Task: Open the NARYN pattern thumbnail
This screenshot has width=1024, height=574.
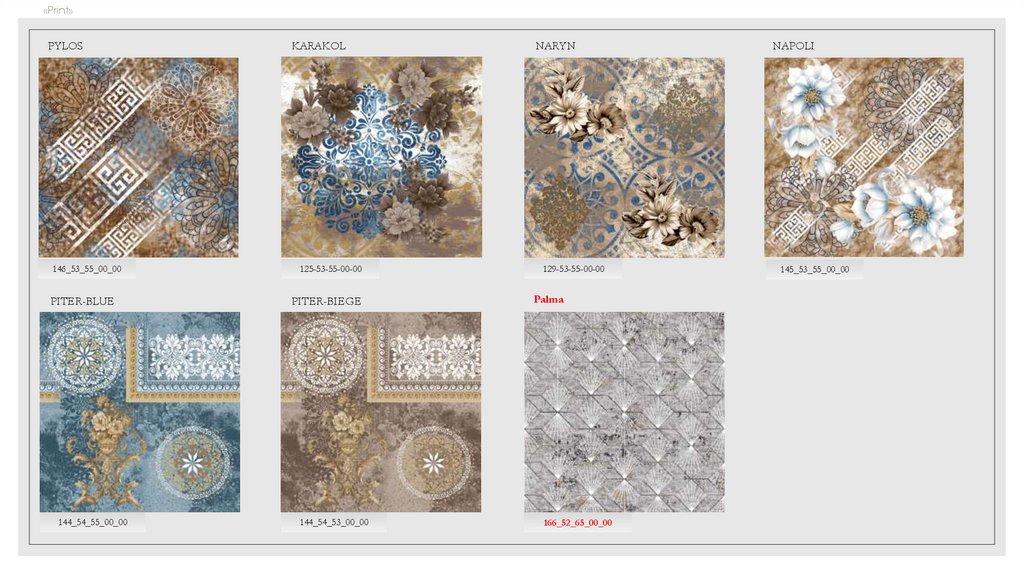Action: pyautogui.click(x=624, y=157)
